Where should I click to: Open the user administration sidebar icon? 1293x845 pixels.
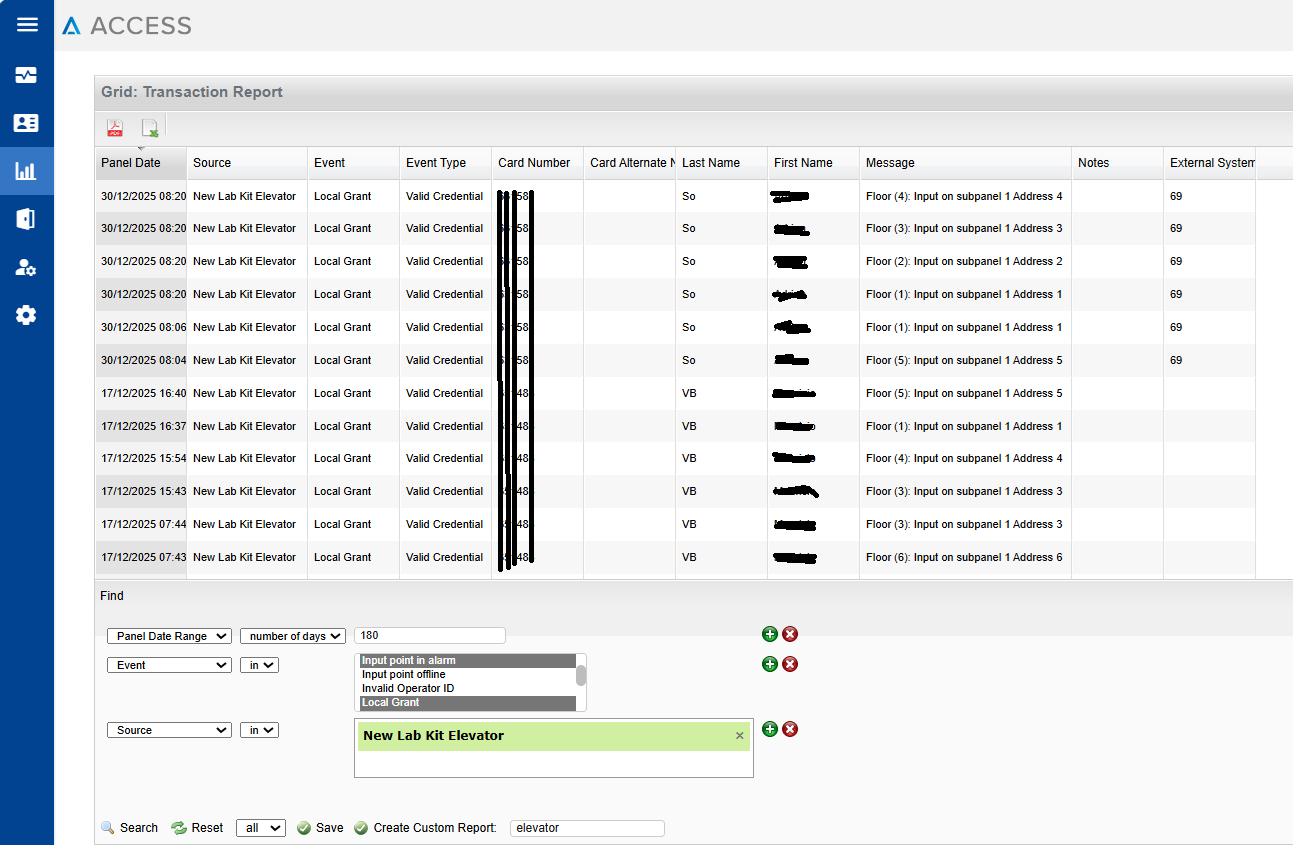point(26,267)
